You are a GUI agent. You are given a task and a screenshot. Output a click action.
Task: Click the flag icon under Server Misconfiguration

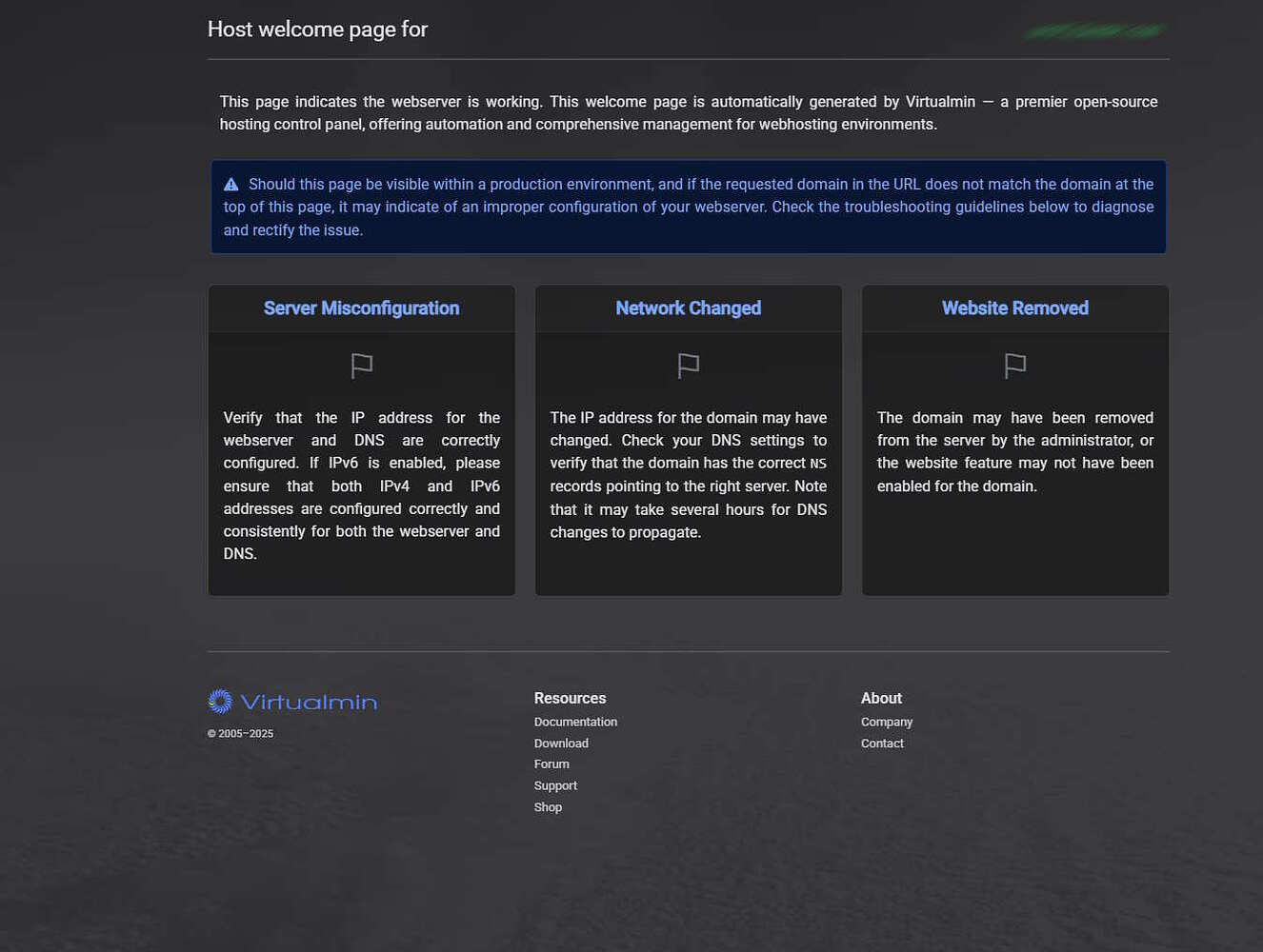pyautogui.click(x=361, y=366)
